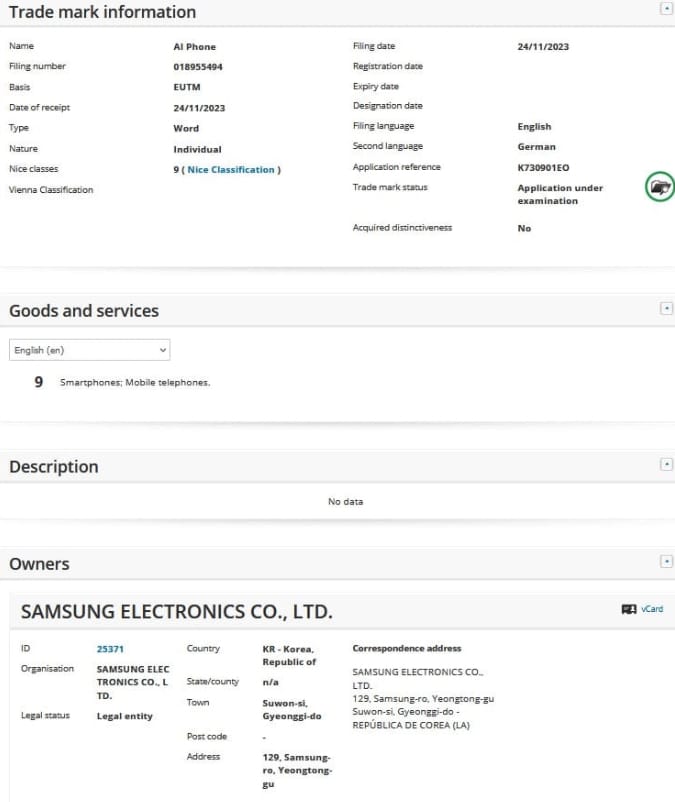This screenshot has height=802, width=675.
Task: Select 'Application under examination' status text
Action: pyautogui.click(x=560, y=194)
